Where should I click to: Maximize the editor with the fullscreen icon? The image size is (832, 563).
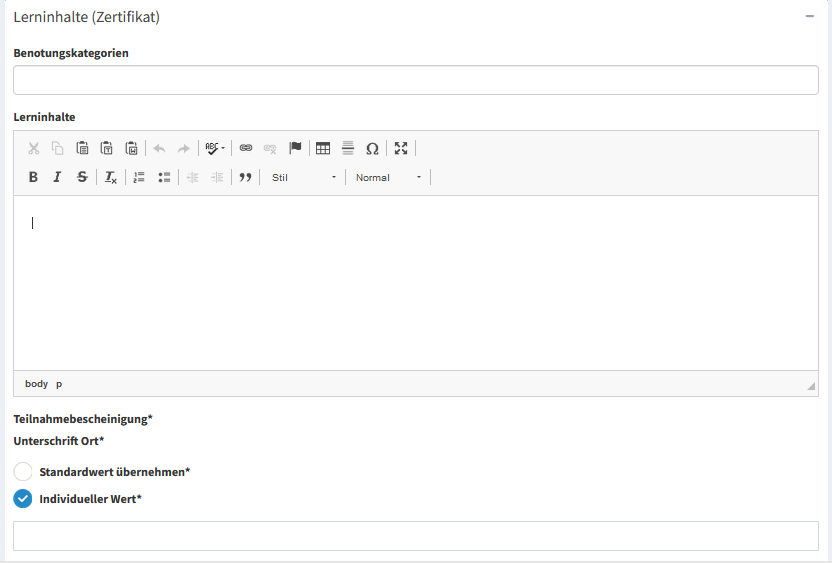(x=401, y=148)
